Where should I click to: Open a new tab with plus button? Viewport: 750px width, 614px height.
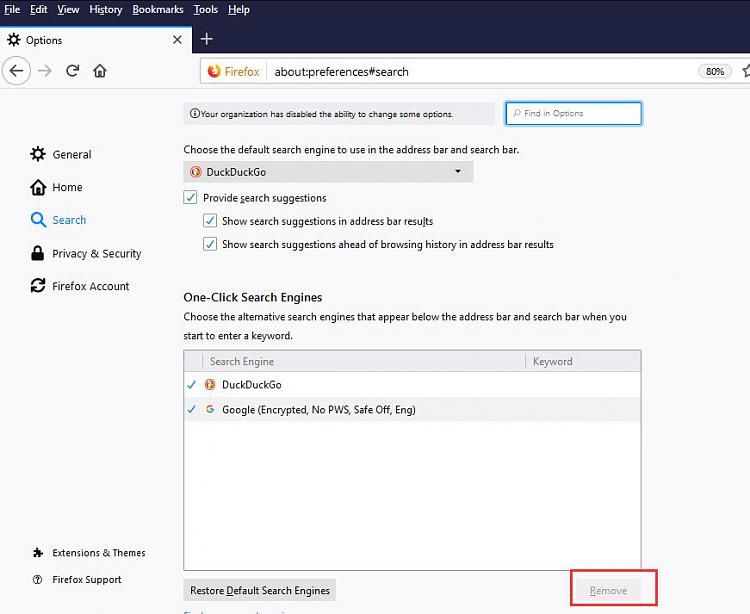pos(207,39)
